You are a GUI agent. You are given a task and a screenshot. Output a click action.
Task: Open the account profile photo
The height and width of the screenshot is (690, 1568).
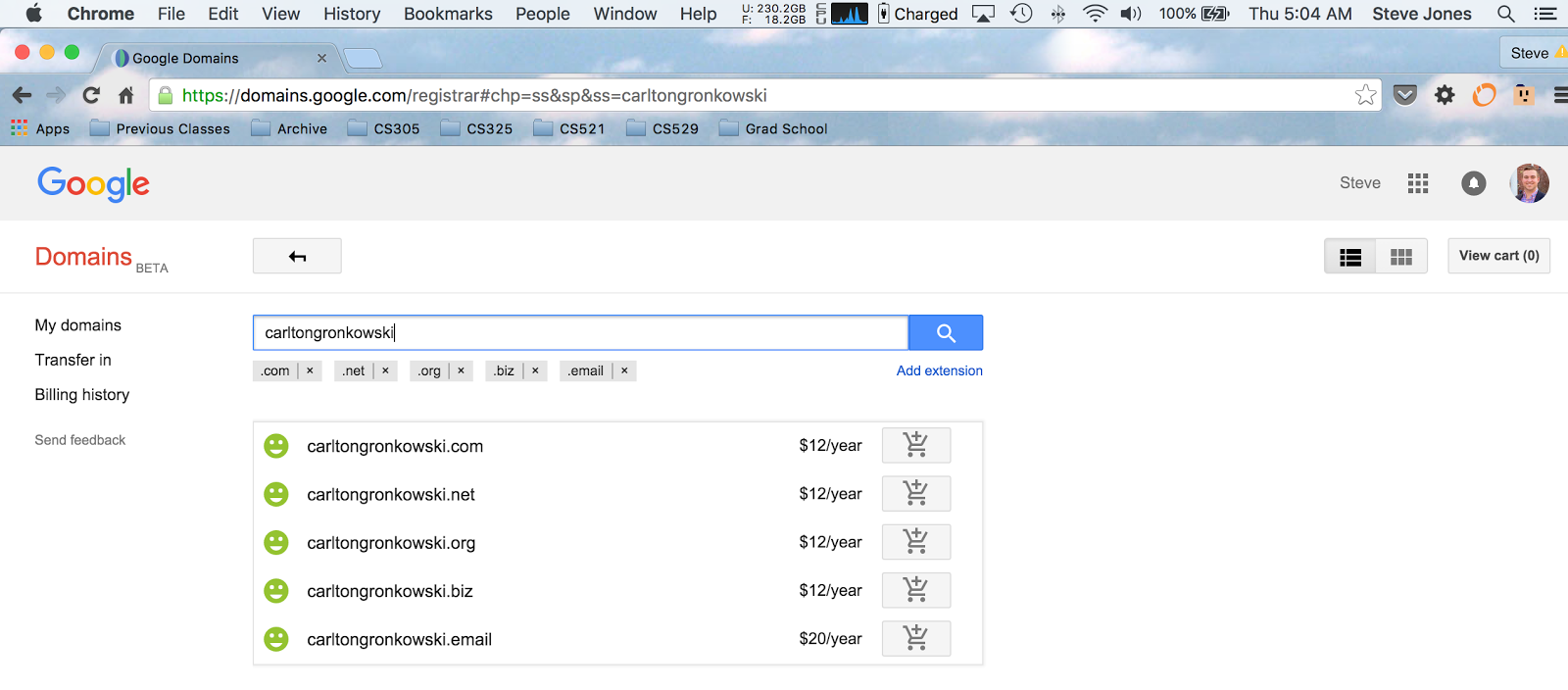(x=1530, y=183)
